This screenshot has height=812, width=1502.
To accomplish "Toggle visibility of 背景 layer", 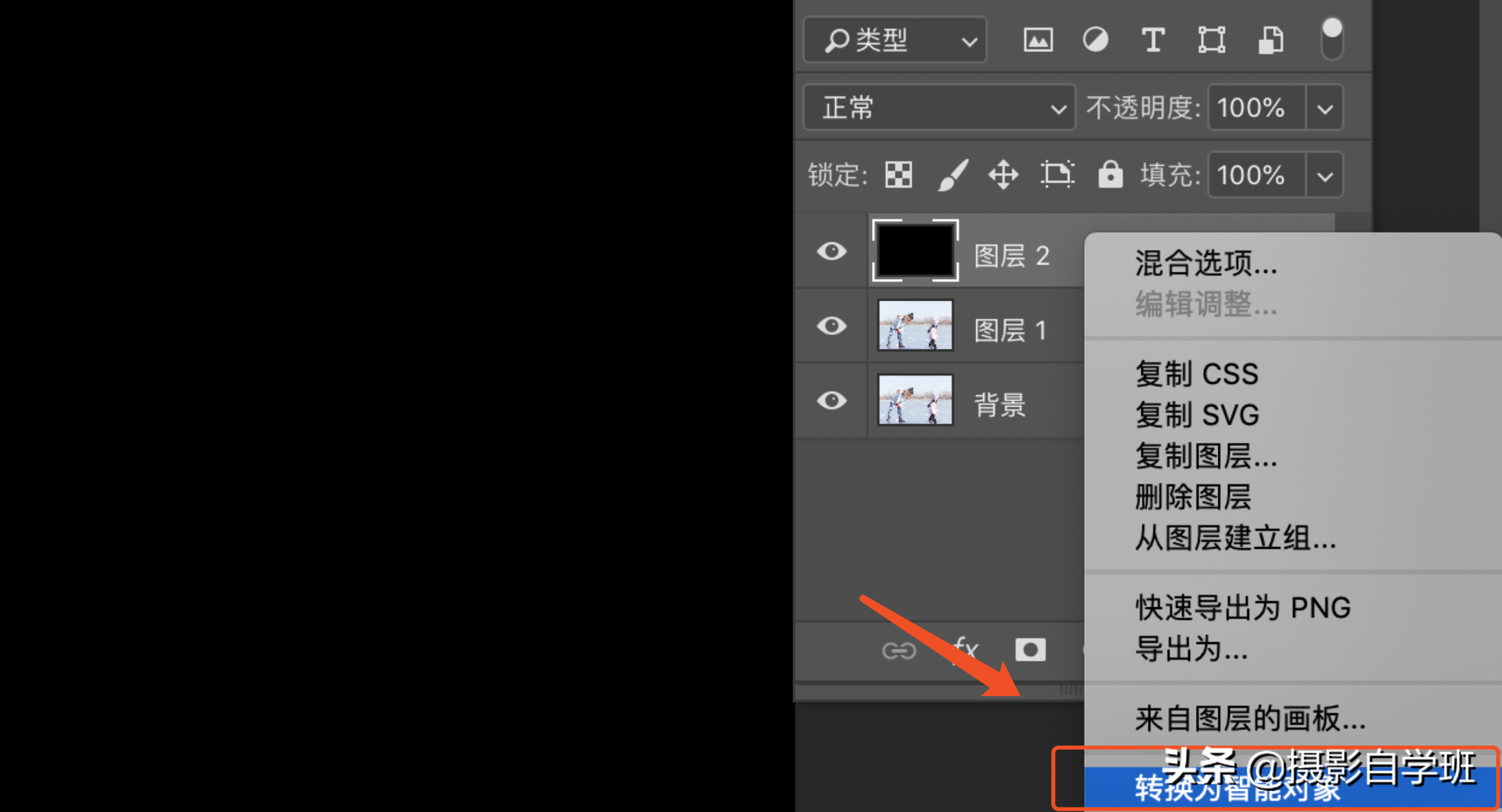I will (x=831, y=400).
